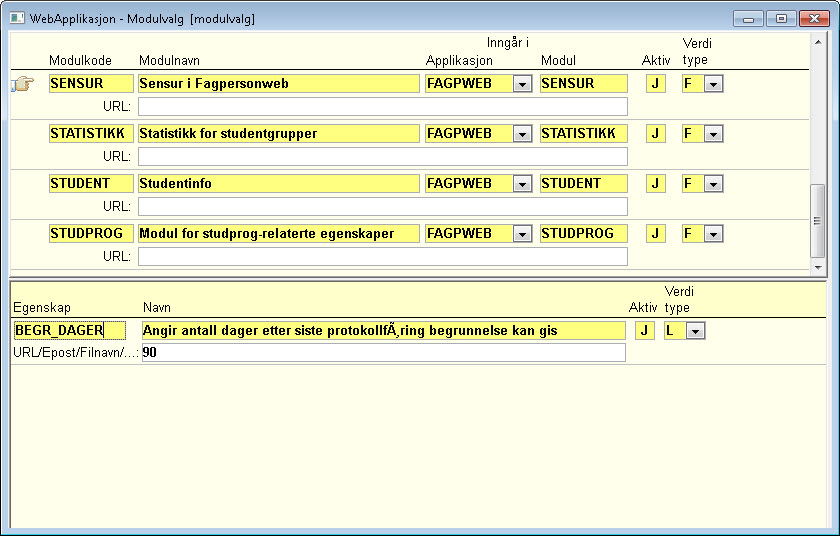Click the URL field under STUDENT
840x536 pixels.
coord(382,206)
